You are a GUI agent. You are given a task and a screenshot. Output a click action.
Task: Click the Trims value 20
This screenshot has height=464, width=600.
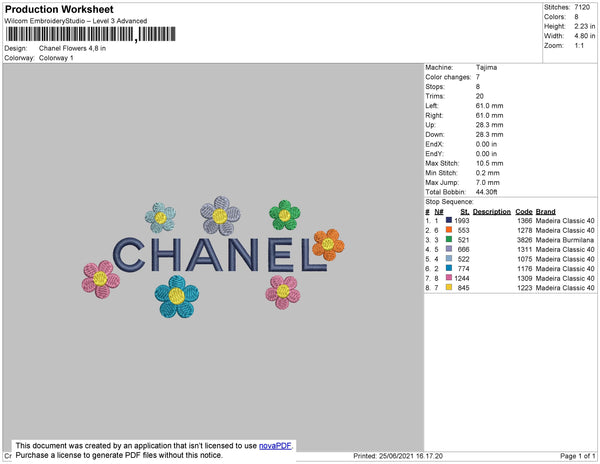tap(479, 96)
